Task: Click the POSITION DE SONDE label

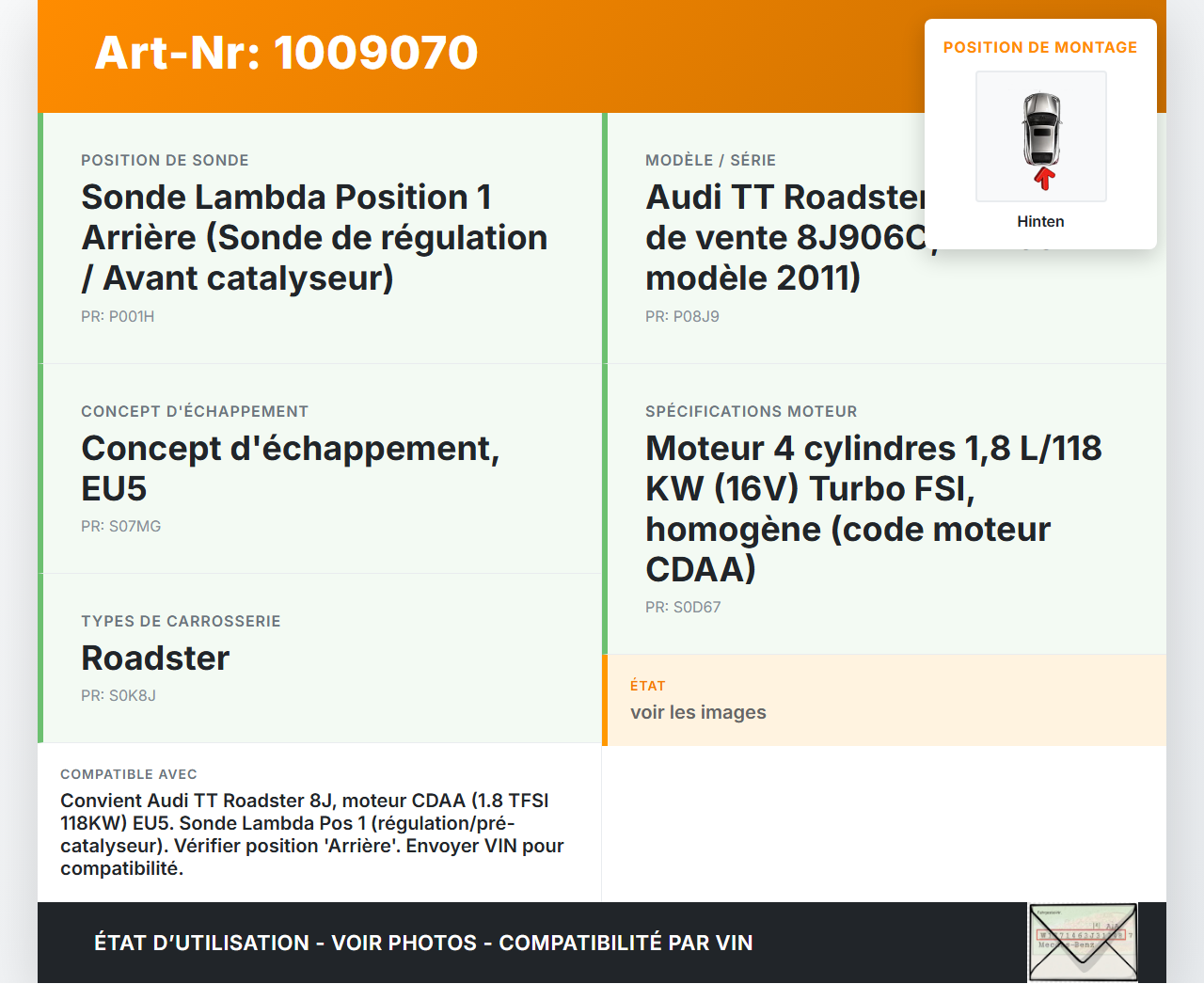Action: pos(165,160)
